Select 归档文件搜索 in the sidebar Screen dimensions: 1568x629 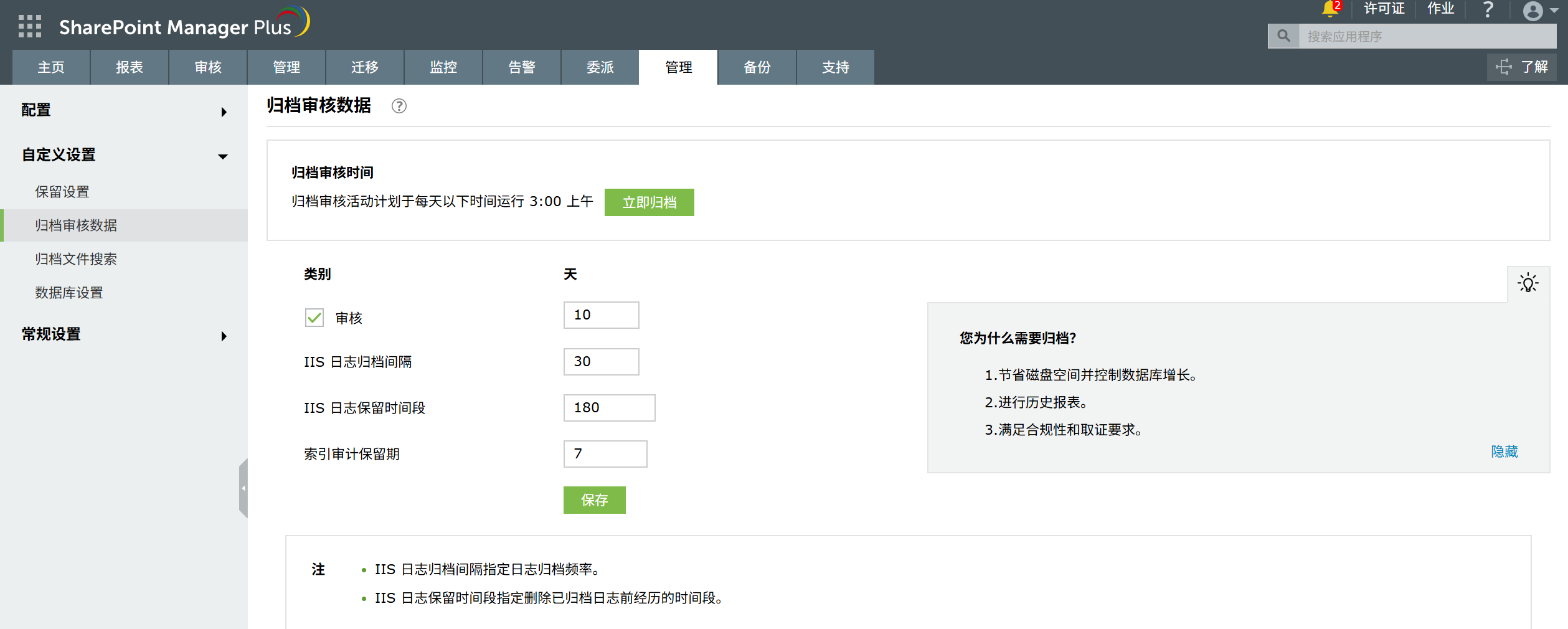coord(76,259)
